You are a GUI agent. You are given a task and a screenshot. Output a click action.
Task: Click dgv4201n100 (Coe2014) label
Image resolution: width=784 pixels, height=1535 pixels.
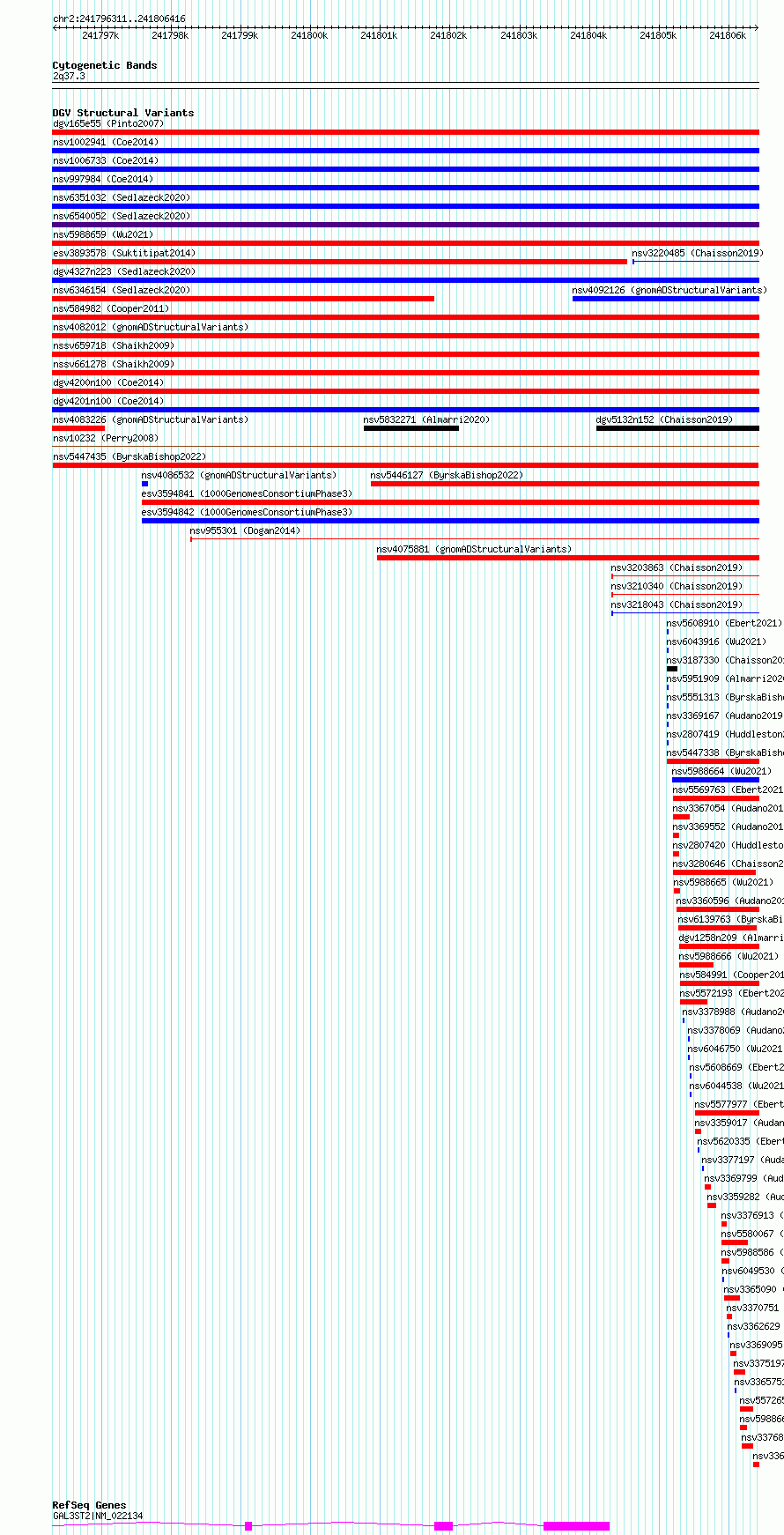[x=108, y=402]
